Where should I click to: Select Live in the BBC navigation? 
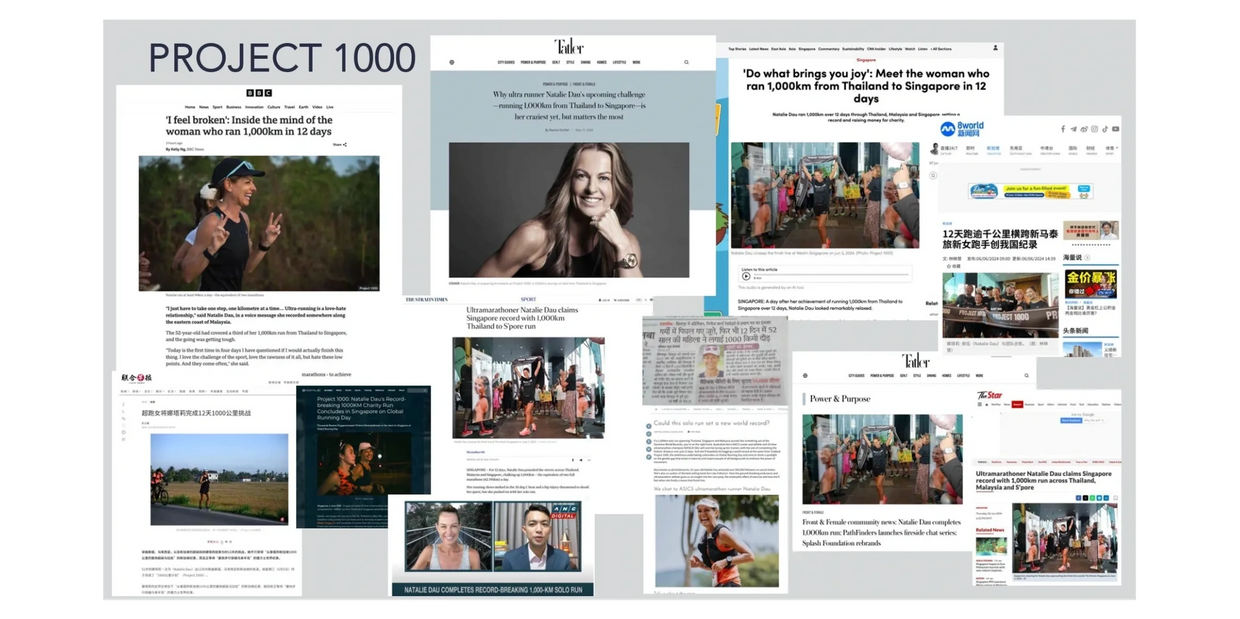point(330,107)
